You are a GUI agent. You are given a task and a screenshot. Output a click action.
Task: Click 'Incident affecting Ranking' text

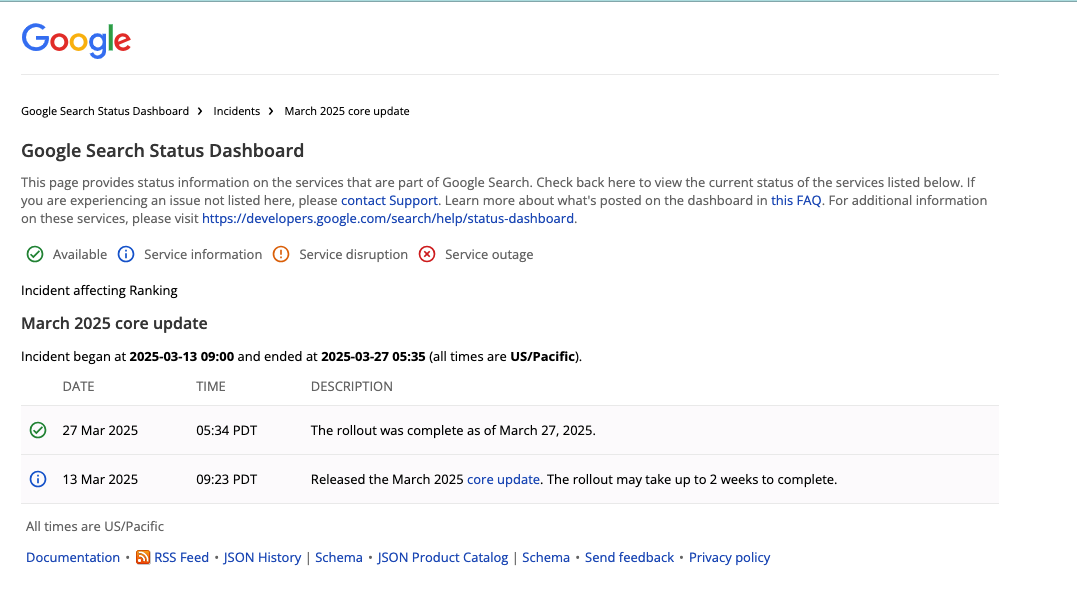100,291
